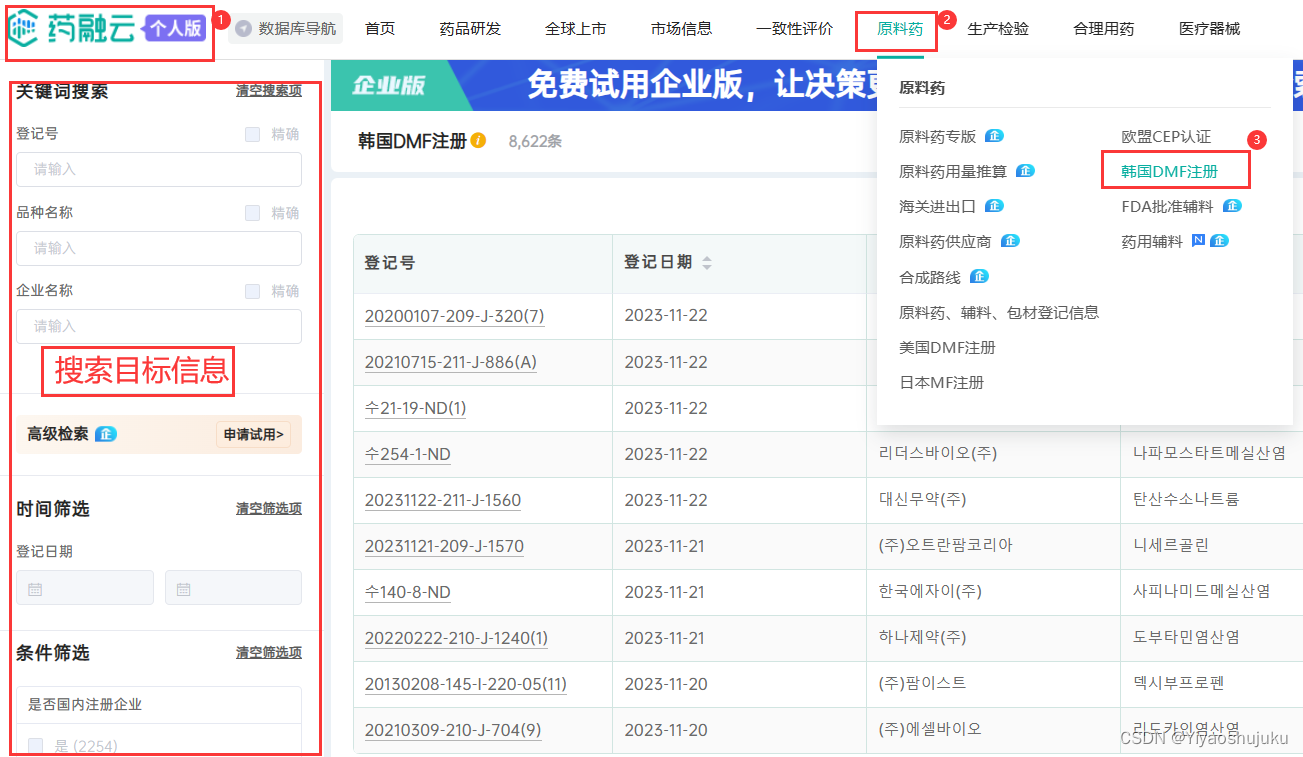Click into the 登记号 input field
Viewport: 1303px width, 757px height.
tap(159, 169)
